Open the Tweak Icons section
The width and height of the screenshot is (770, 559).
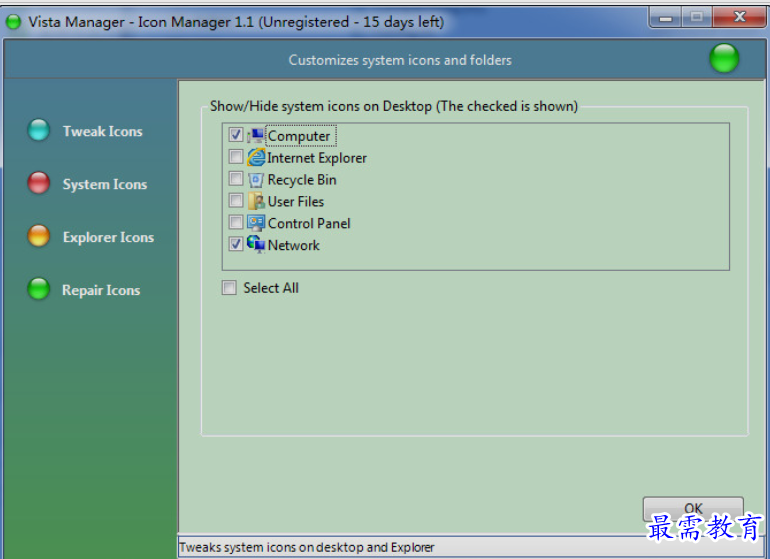103,131
